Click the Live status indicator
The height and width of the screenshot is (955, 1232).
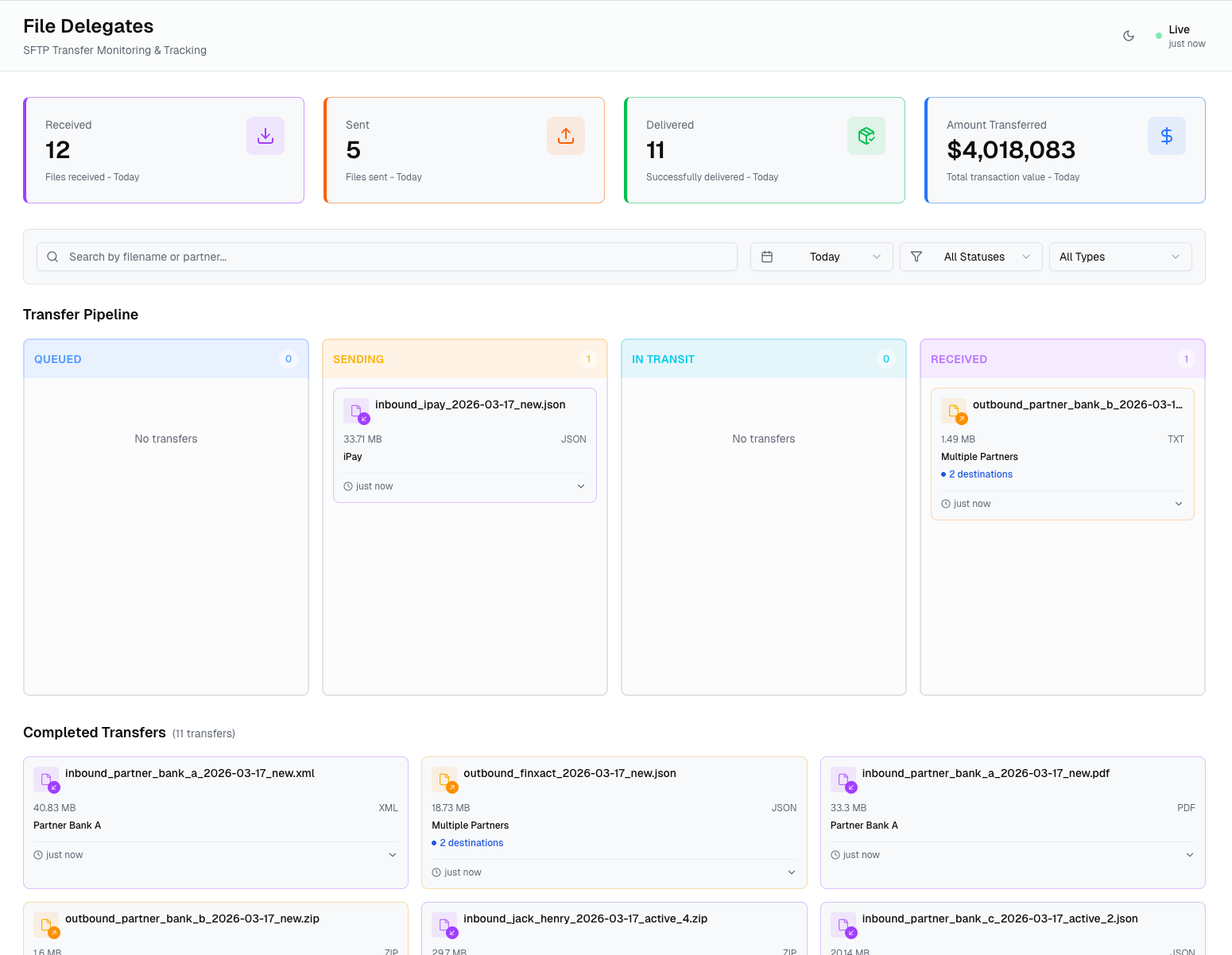pyautogui.click(x=1180, y=36)
